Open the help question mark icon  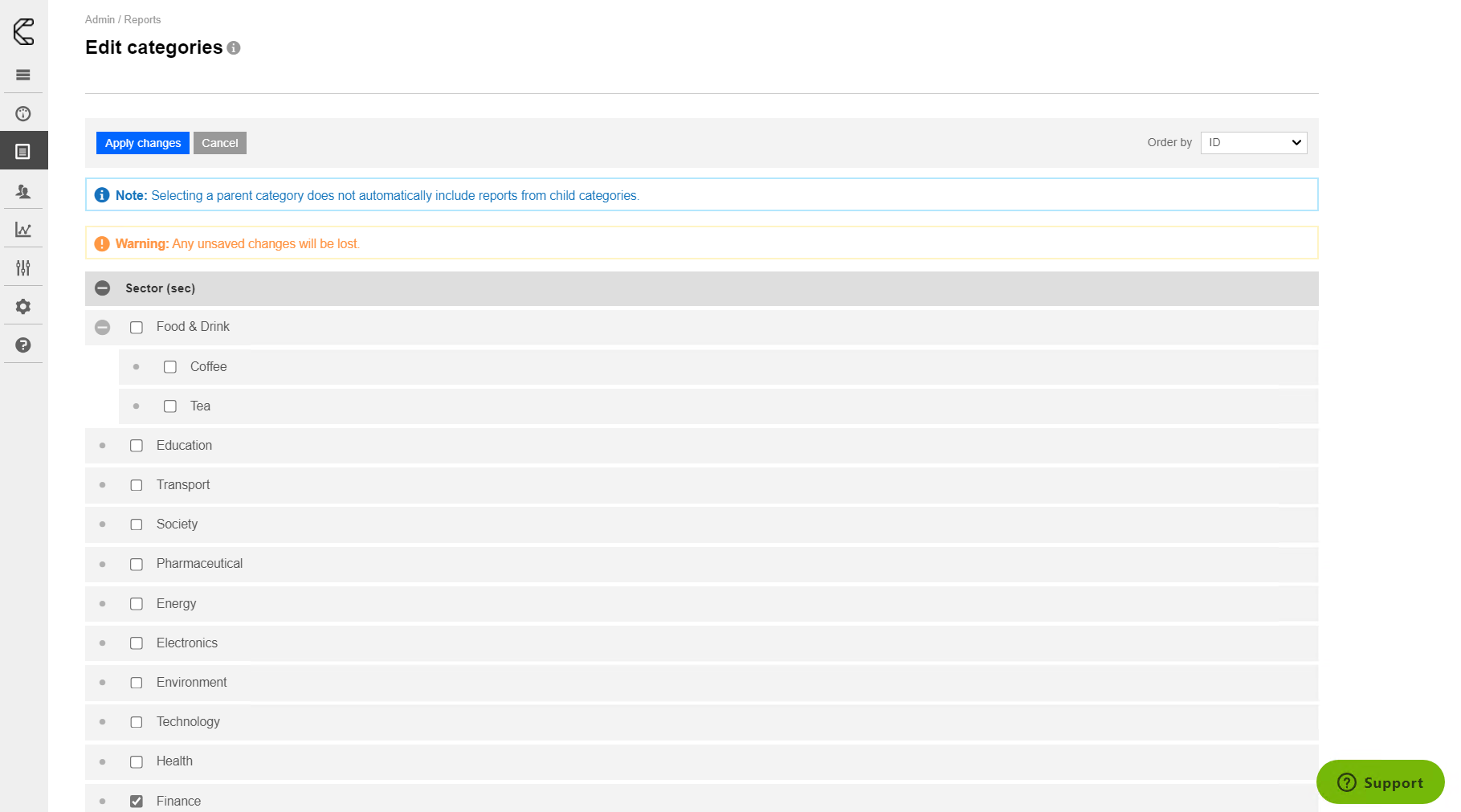click(x=23, y=345)
